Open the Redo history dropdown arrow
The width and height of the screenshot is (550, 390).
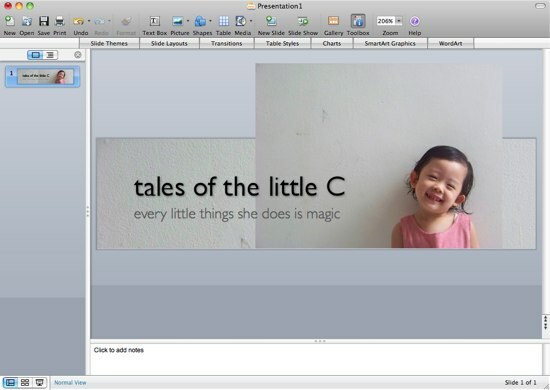(109, 21)
